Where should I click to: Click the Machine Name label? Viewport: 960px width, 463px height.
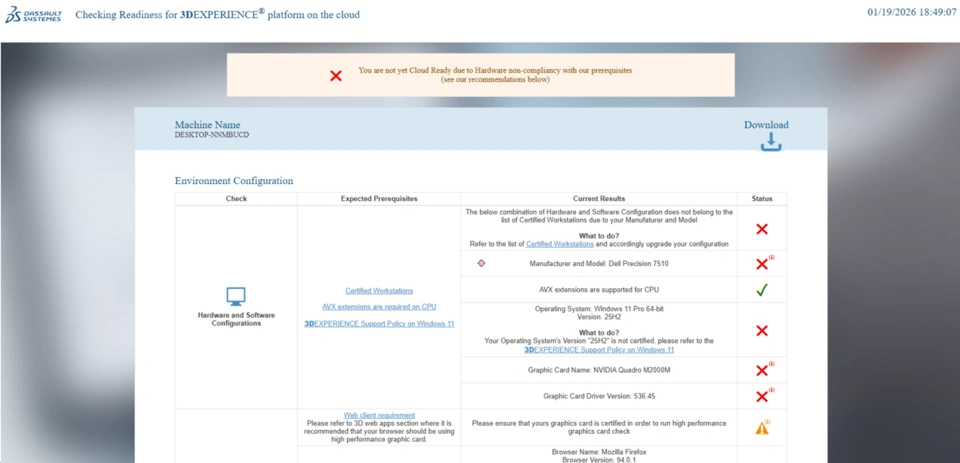point(208,125)
